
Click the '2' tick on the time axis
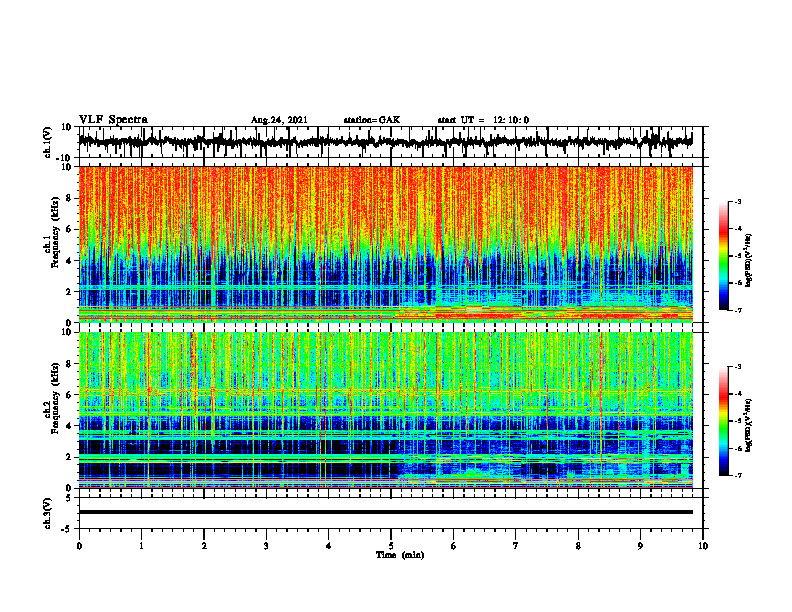click(204, 546)
